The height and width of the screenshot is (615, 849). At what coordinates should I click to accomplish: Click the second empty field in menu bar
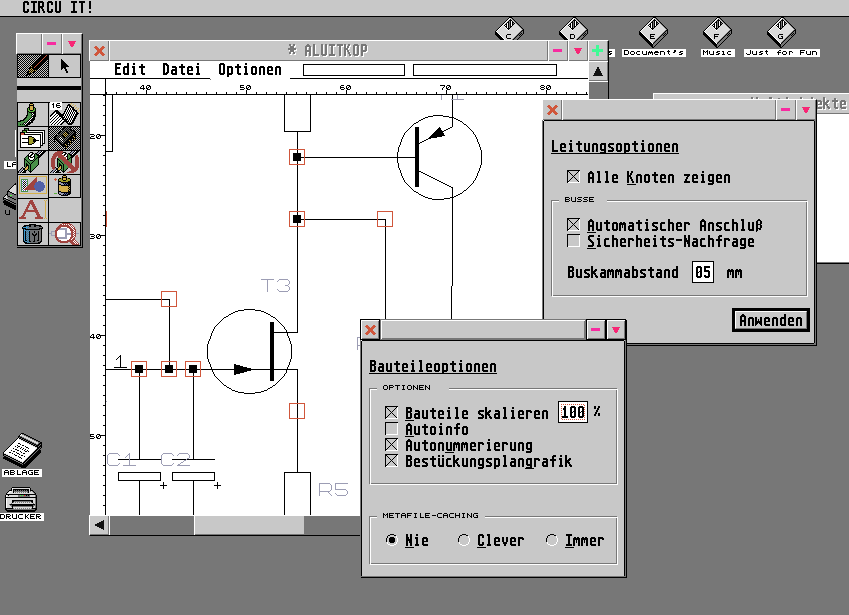click(485, 70)
